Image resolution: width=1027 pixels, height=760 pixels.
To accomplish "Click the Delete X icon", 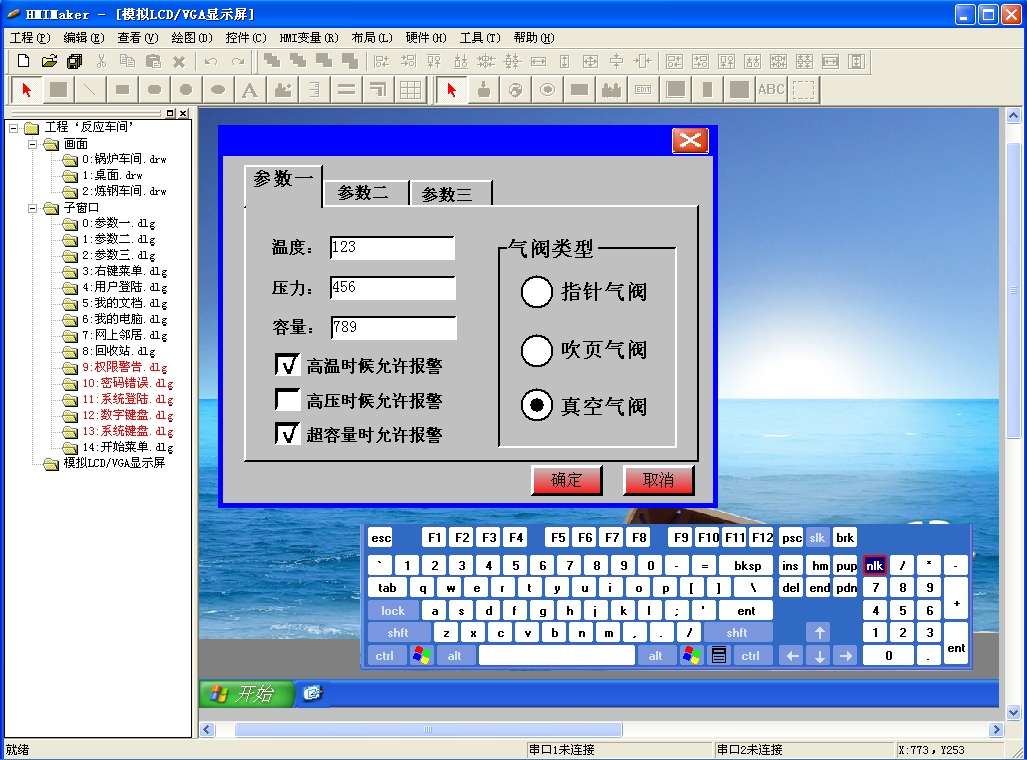I will click(x=179, y=61).
